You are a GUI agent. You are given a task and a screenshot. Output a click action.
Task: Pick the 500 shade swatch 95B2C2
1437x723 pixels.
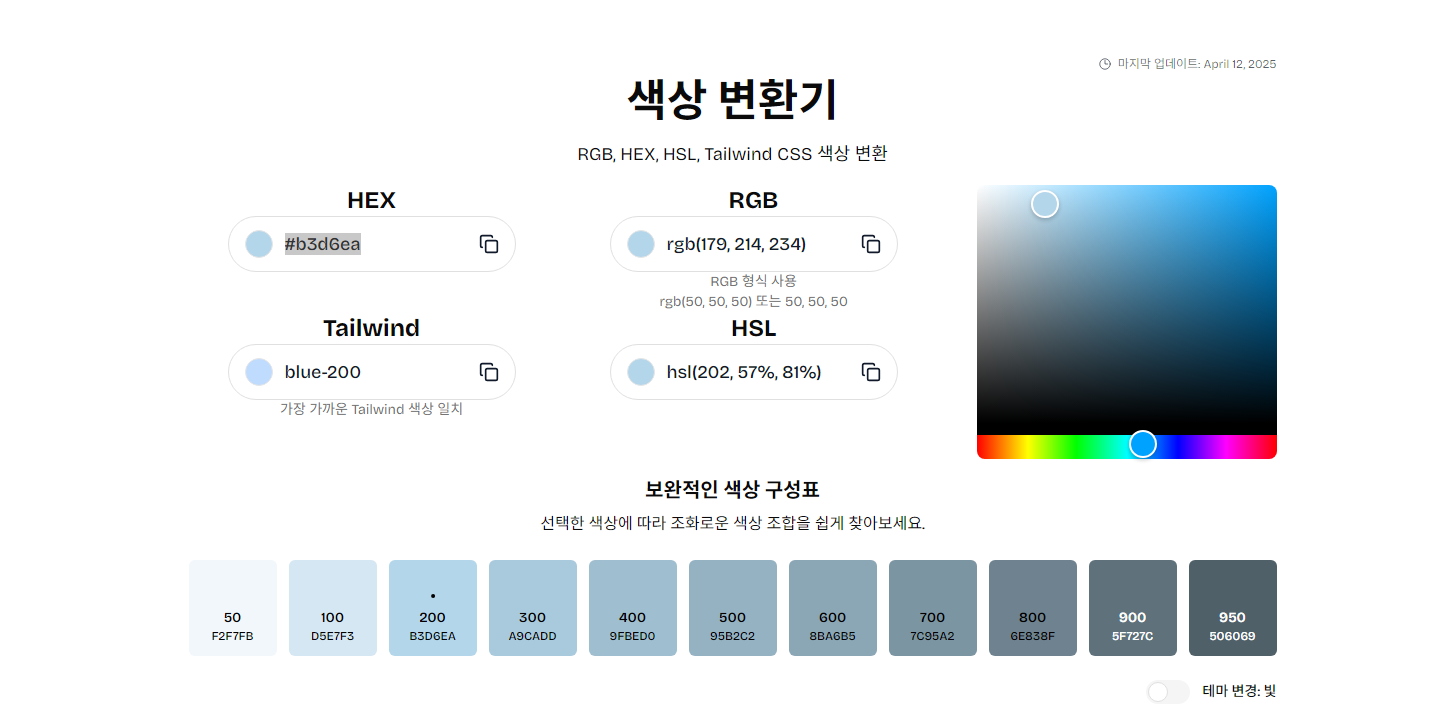[733, 608]
